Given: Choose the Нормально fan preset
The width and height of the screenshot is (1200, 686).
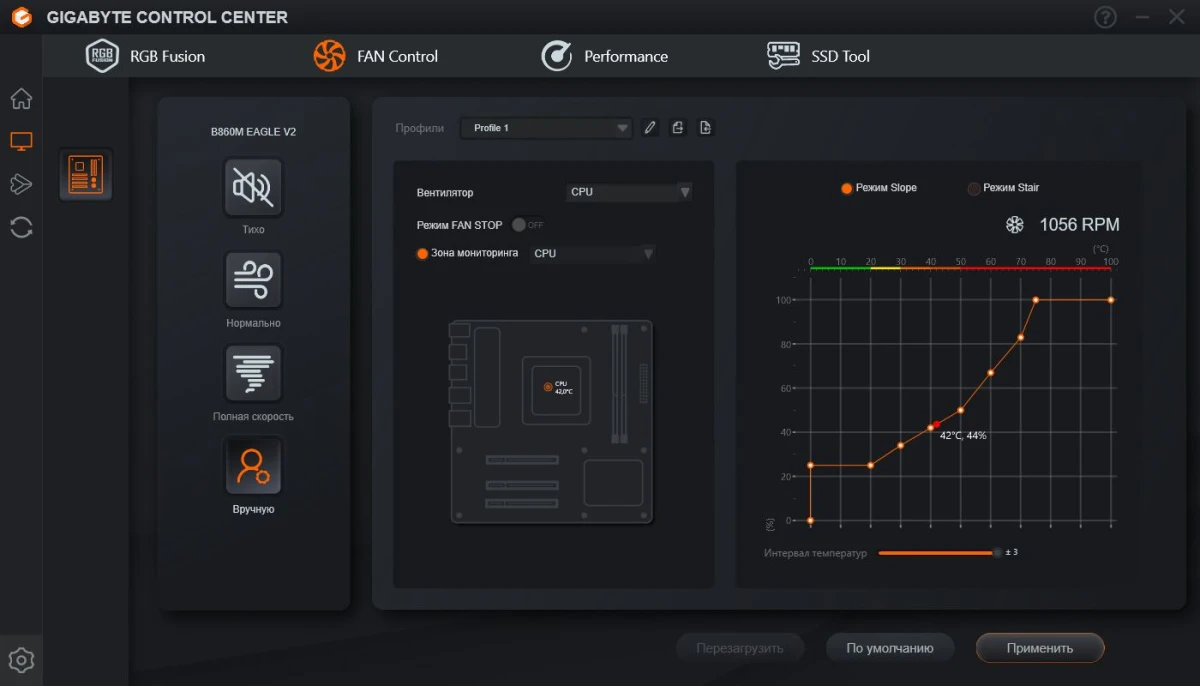Looking at the screenshot, I should pyautogui.click(x=253, y=280).
